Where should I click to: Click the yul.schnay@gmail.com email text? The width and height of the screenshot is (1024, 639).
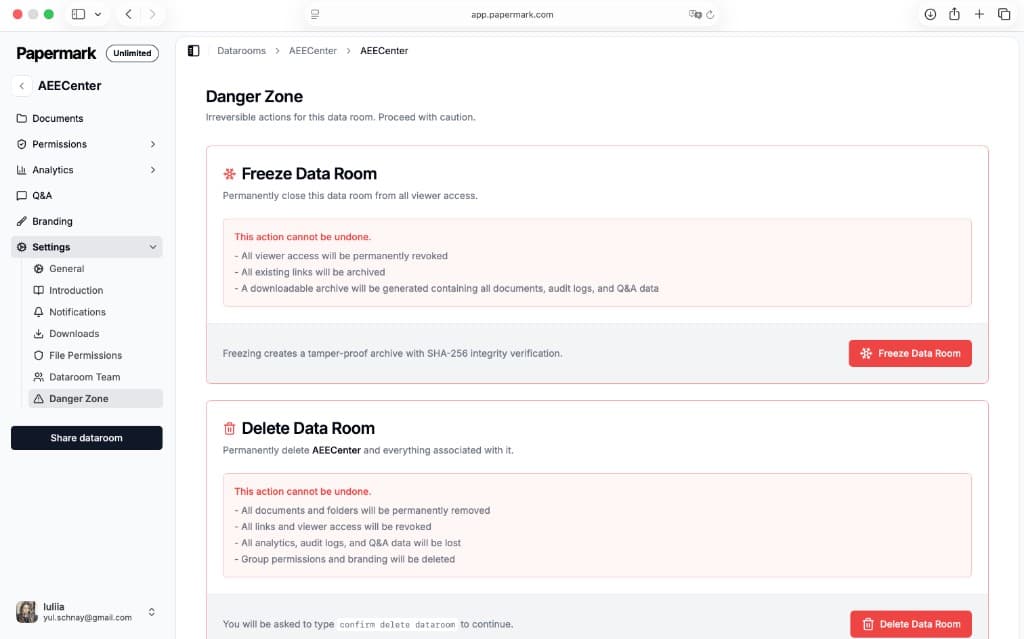(x=88, y=617)
